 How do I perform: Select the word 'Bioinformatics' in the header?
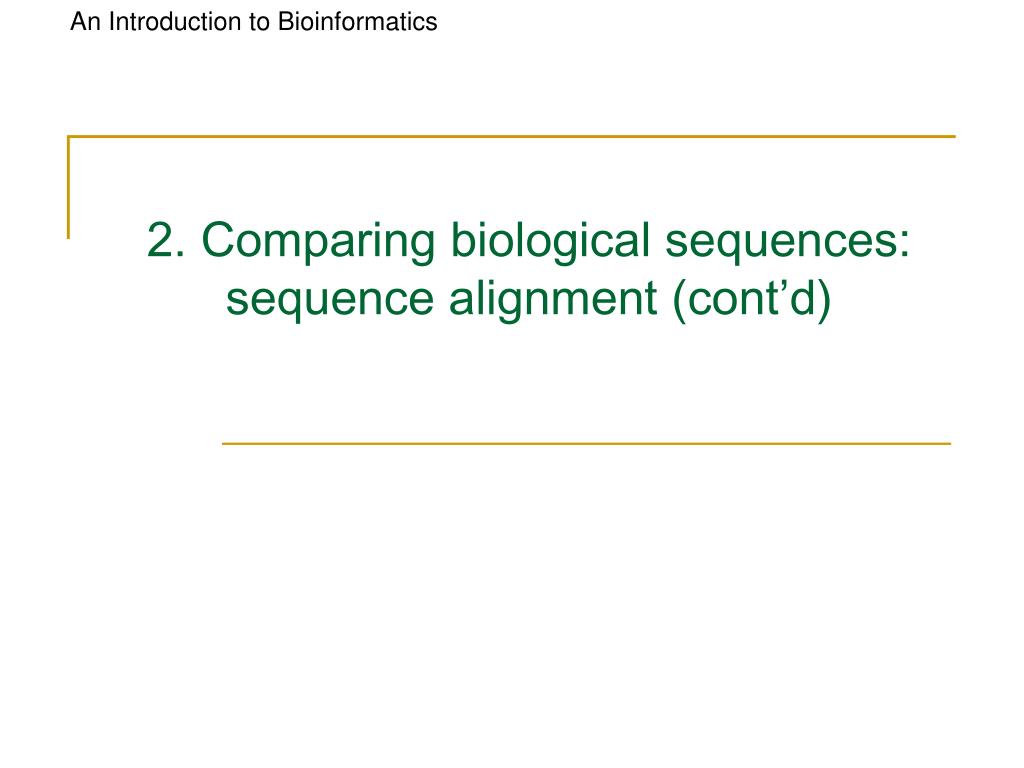coord(357,22)
